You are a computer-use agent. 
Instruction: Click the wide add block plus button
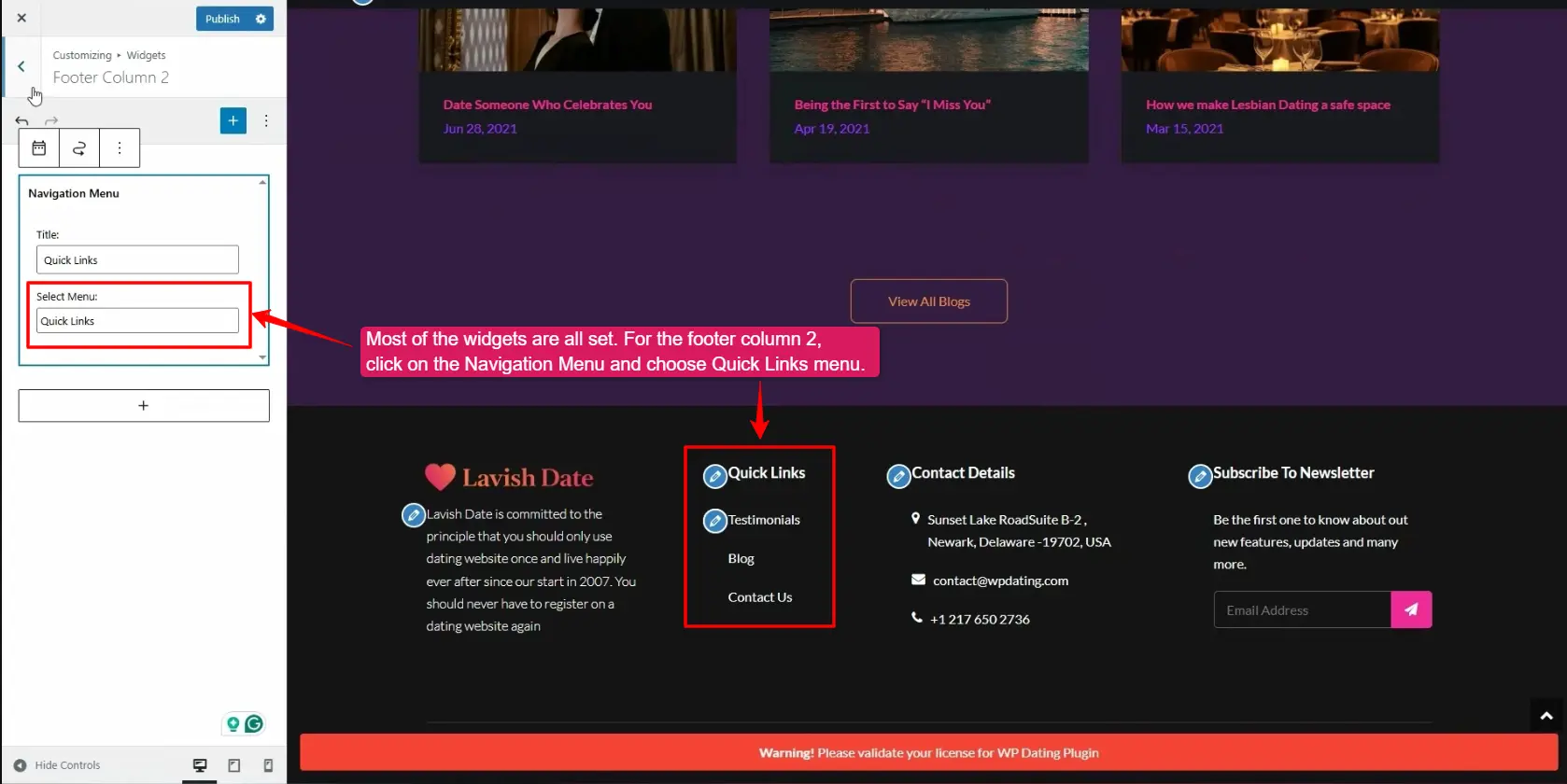pyautogui.click(x=144, y=406)
